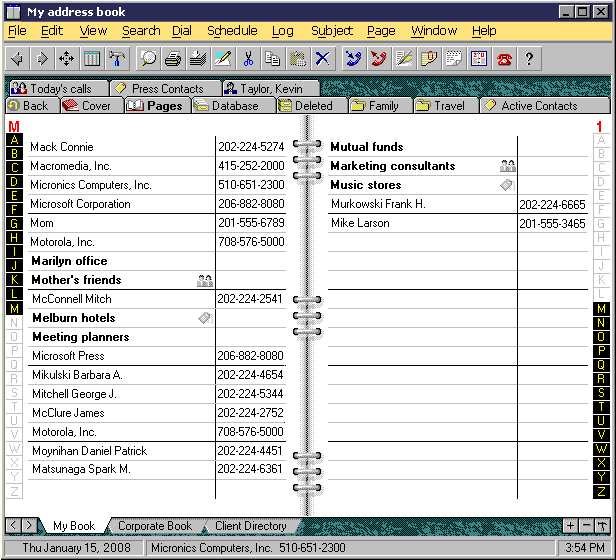This screenshot has width=616, height=560.
Task: Open the Family folder tab
Action: coord(380,106)
